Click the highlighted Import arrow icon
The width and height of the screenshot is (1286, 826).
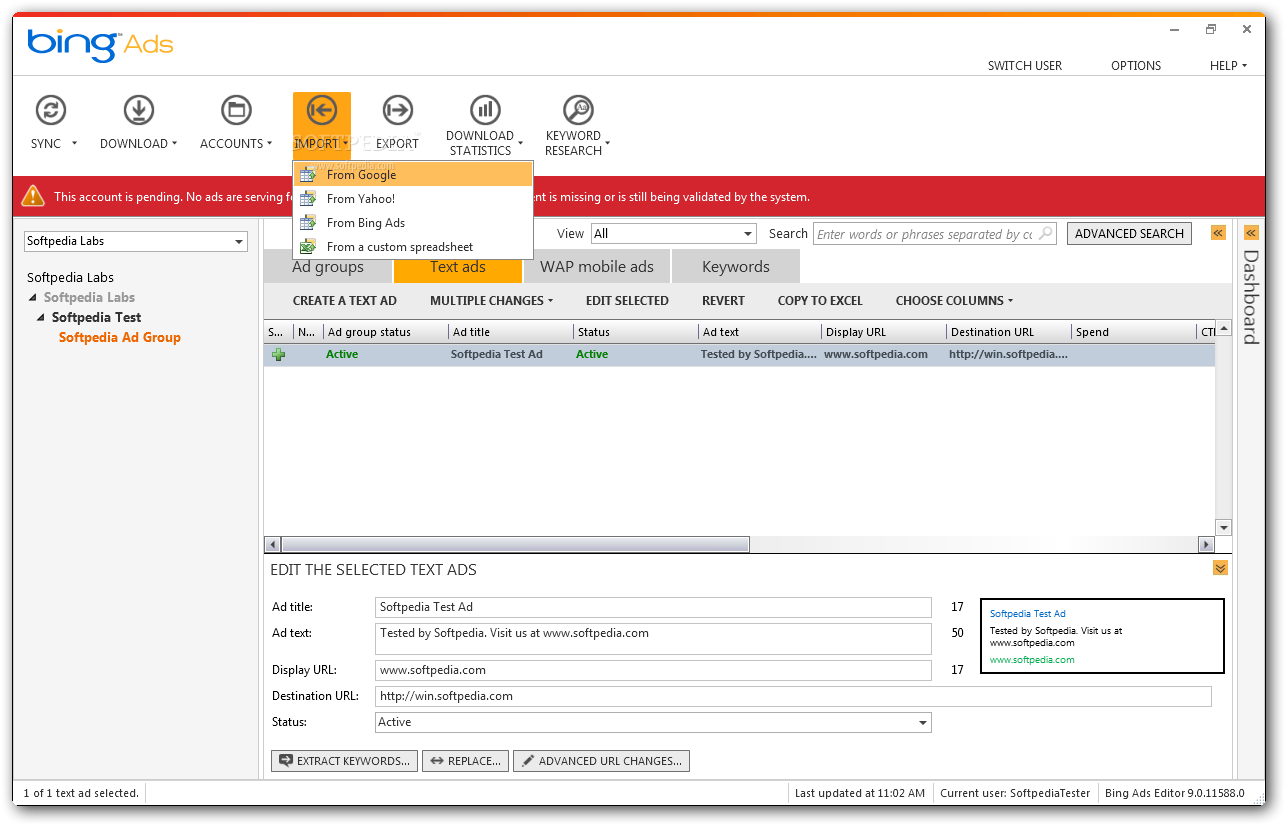[322, 110]
